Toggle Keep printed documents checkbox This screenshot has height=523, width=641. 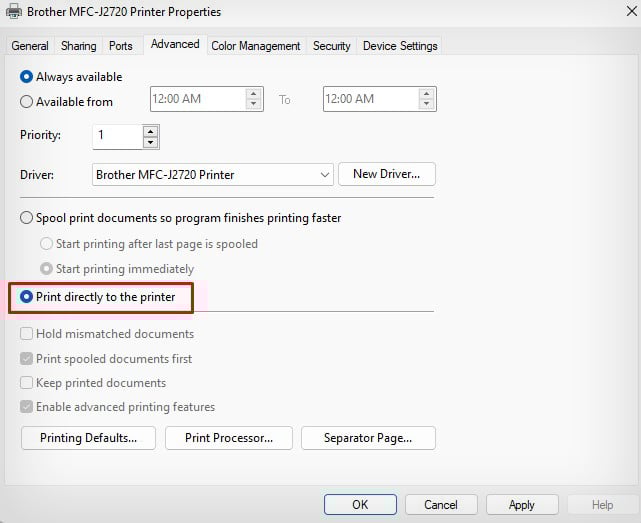tap(27, 383)
